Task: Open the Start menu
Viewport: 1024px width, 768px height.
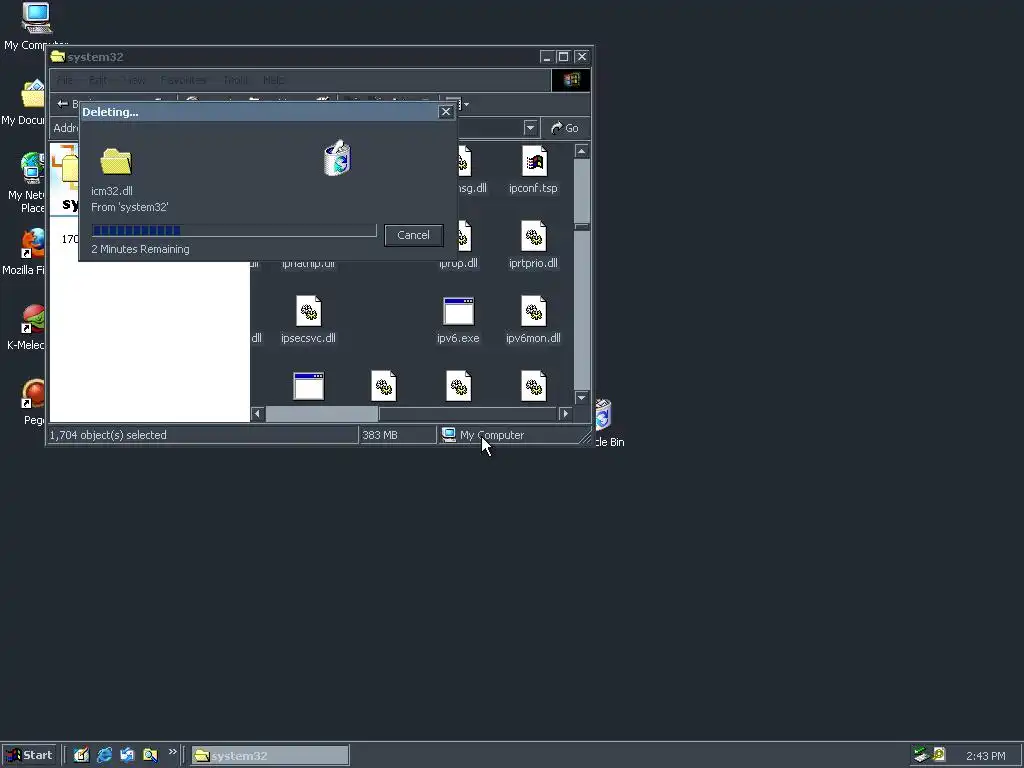Action: (x=30, y=756)
